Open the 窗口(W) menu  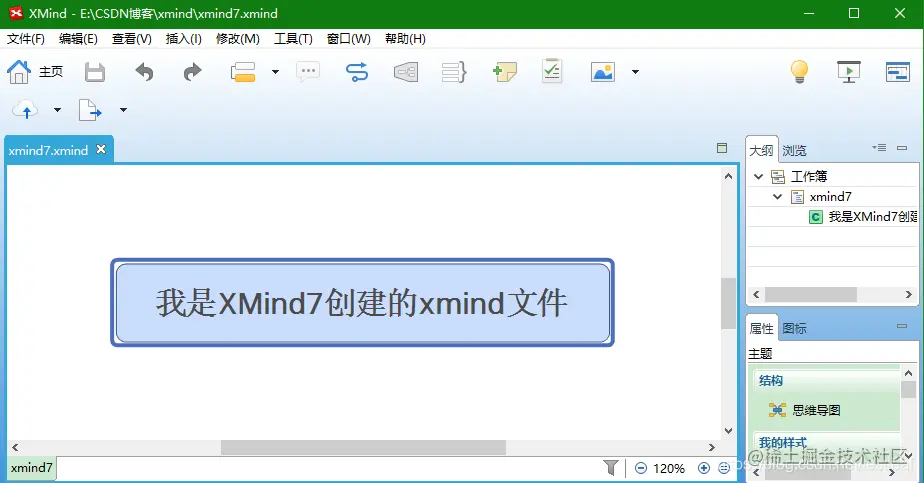point(349,39)
